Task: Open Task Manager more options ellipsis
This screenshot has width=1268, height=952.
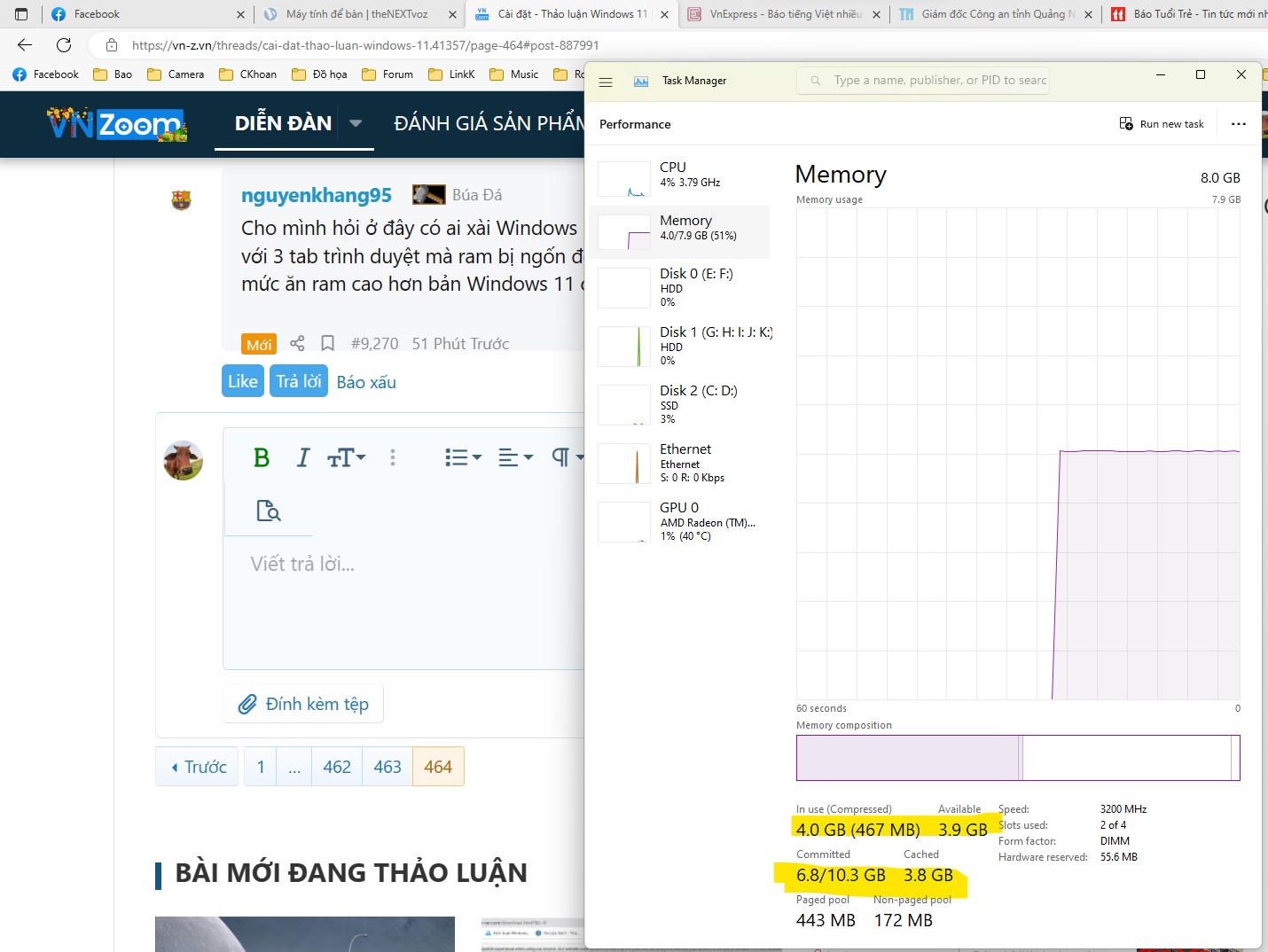Action: coord(1239,124)
